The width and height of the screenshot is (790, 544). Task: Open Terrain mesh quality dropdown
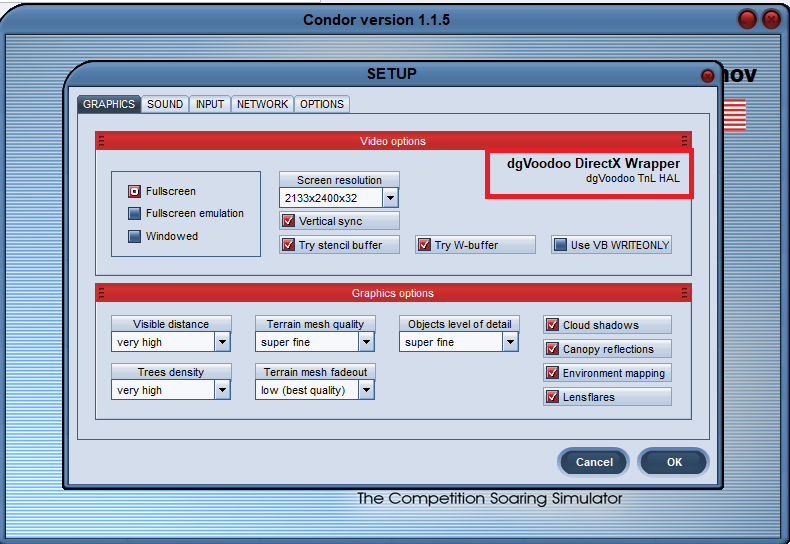point(366,342)
